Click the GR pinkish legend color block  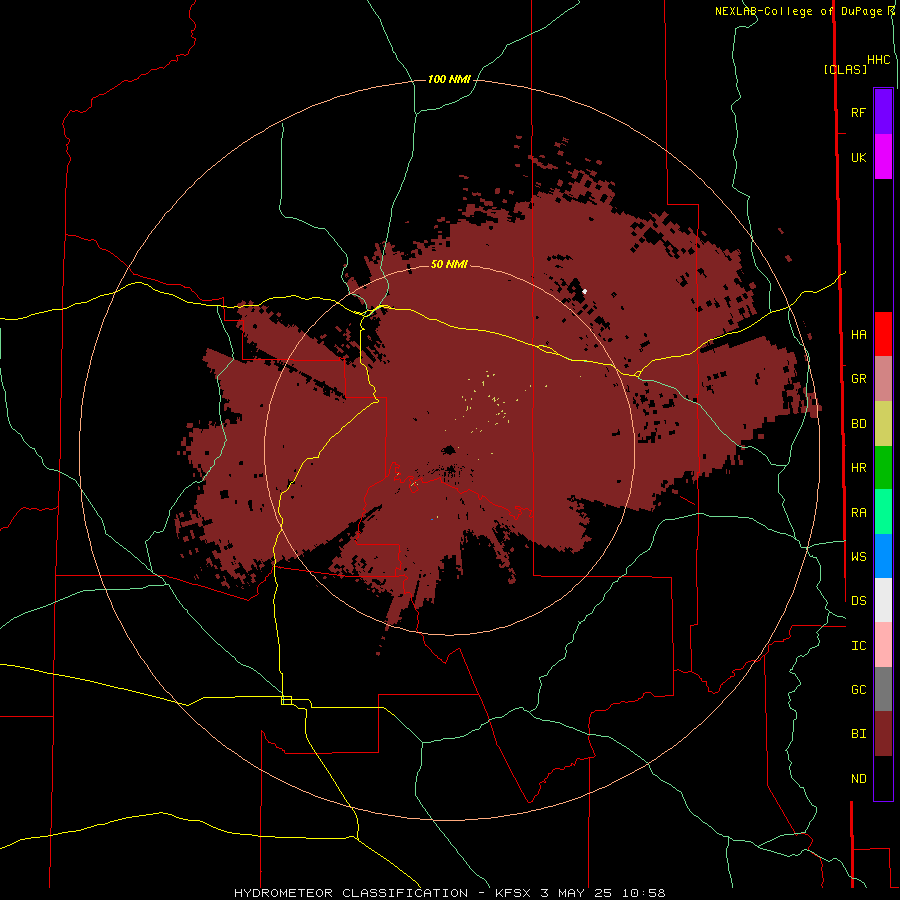pos(883,379)
